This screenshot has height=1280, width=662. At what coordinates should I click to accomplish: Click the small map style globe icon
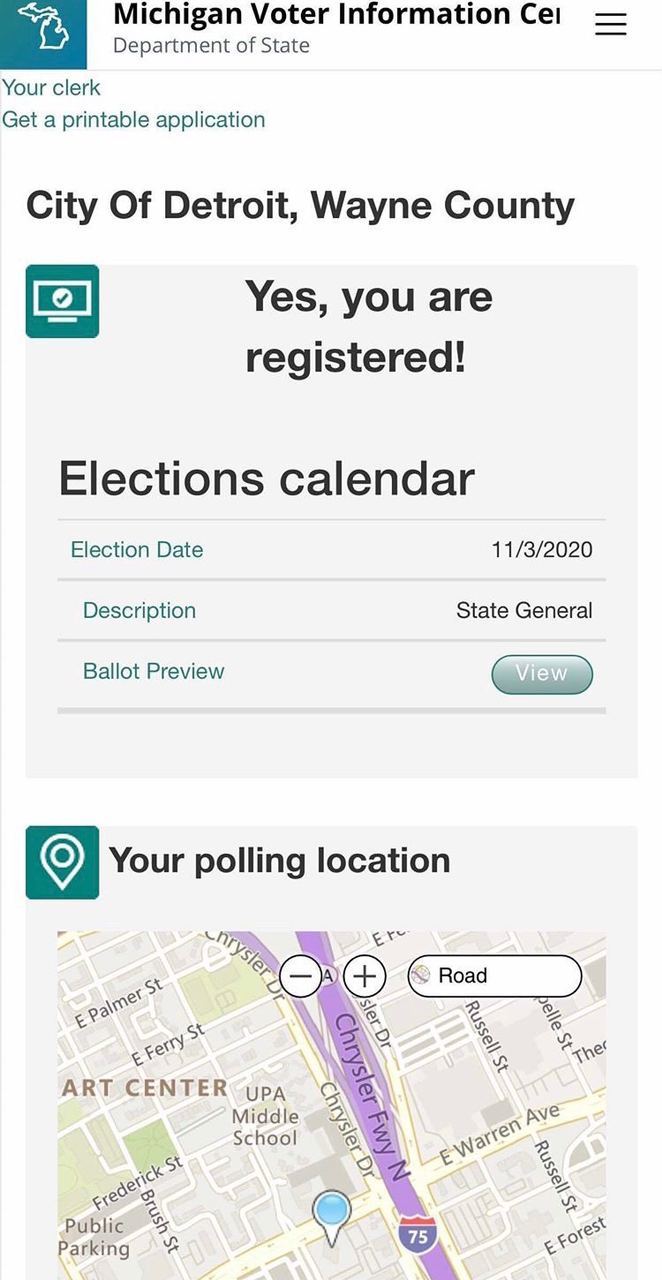coord(421,975)
